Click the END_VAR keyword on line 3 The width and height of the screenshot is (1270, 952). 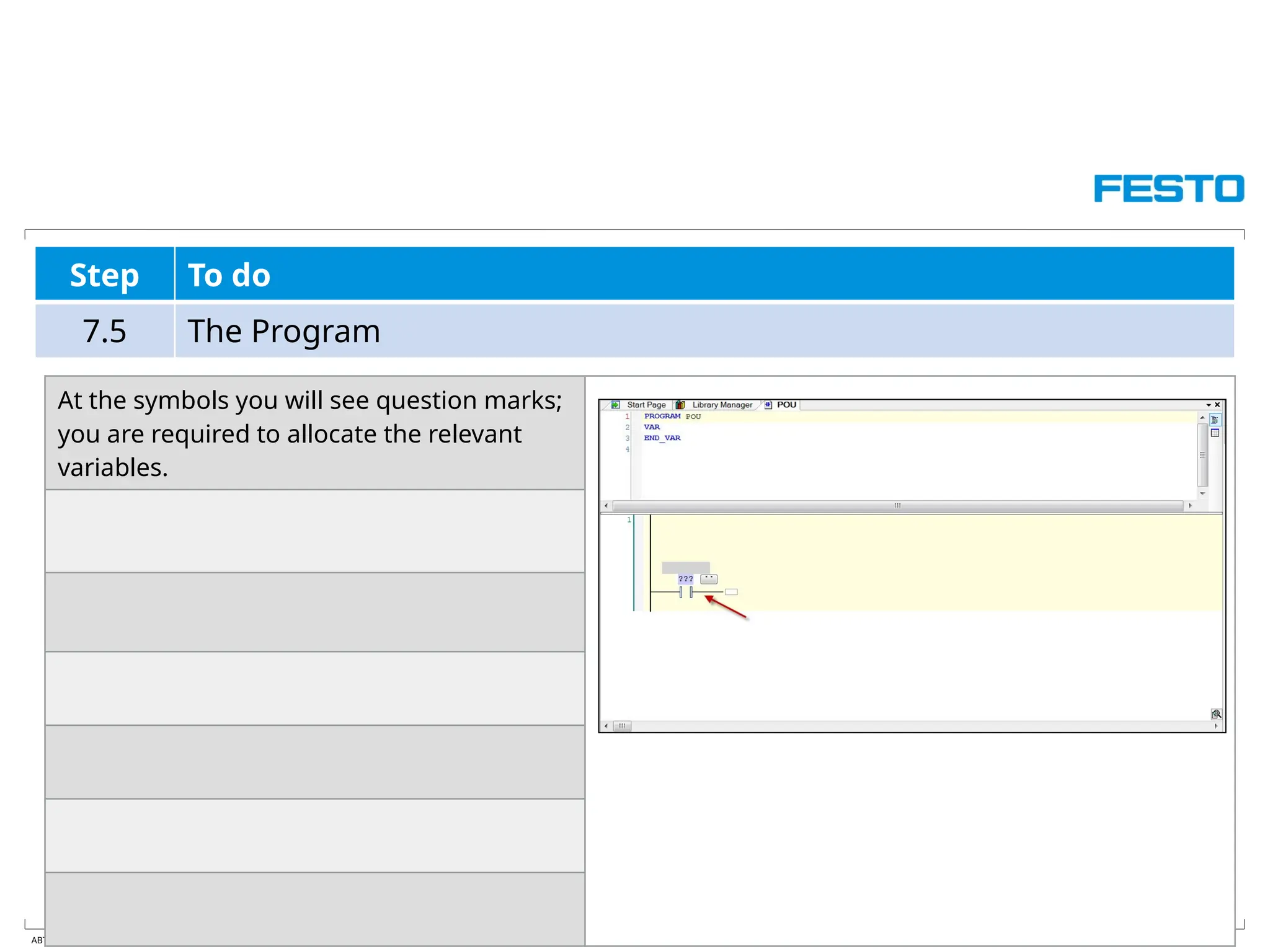662,438
